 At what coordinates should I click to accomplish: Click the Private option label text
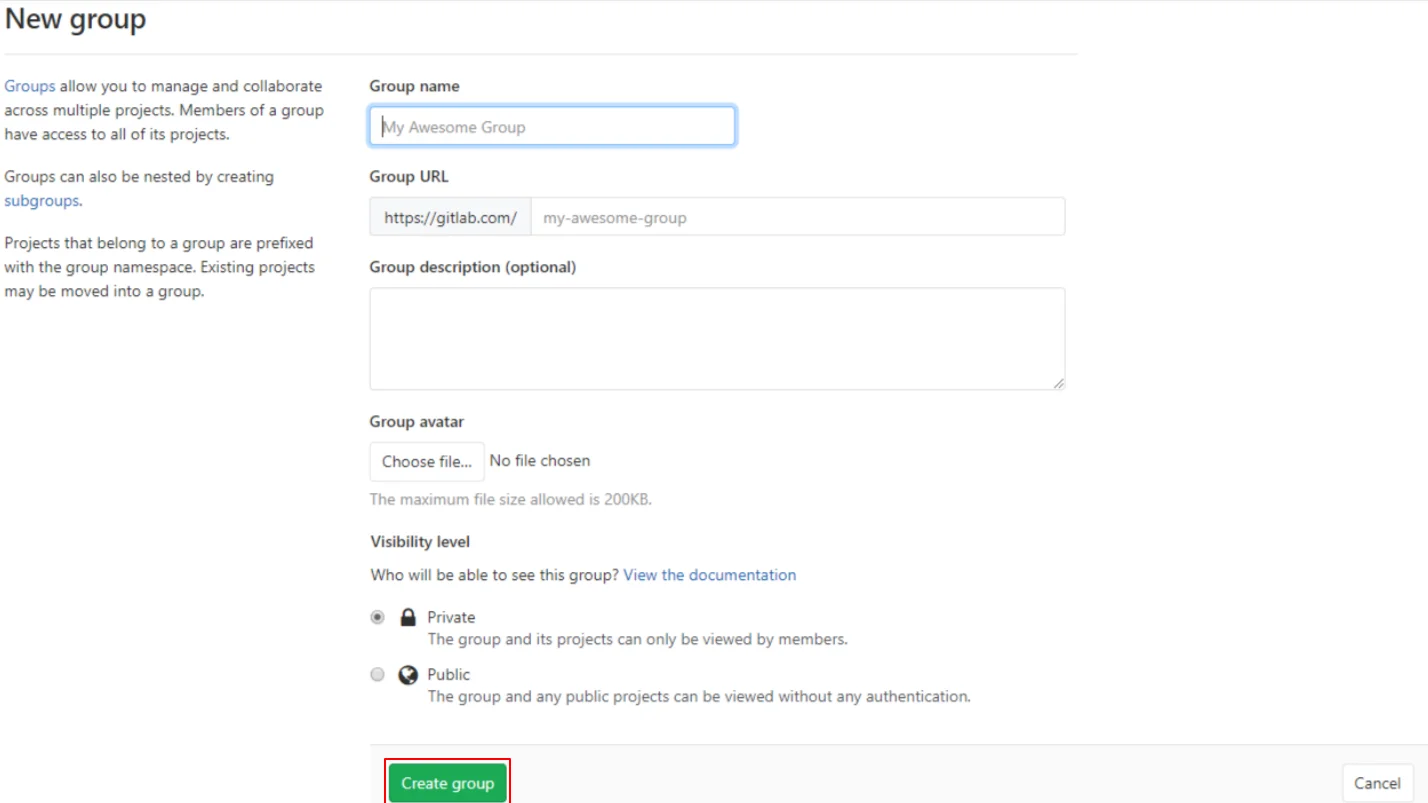coord(451,617)
